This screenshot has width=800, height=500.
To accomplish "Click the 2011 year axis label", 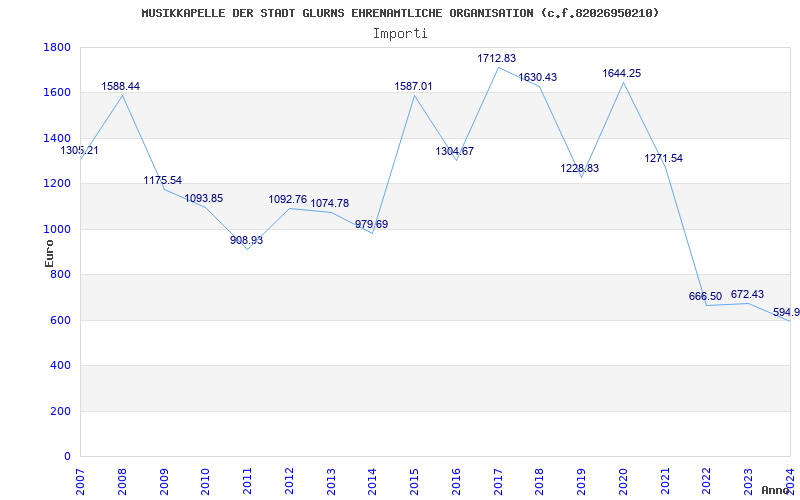I will pyautogui.click(x=247, y=479).
